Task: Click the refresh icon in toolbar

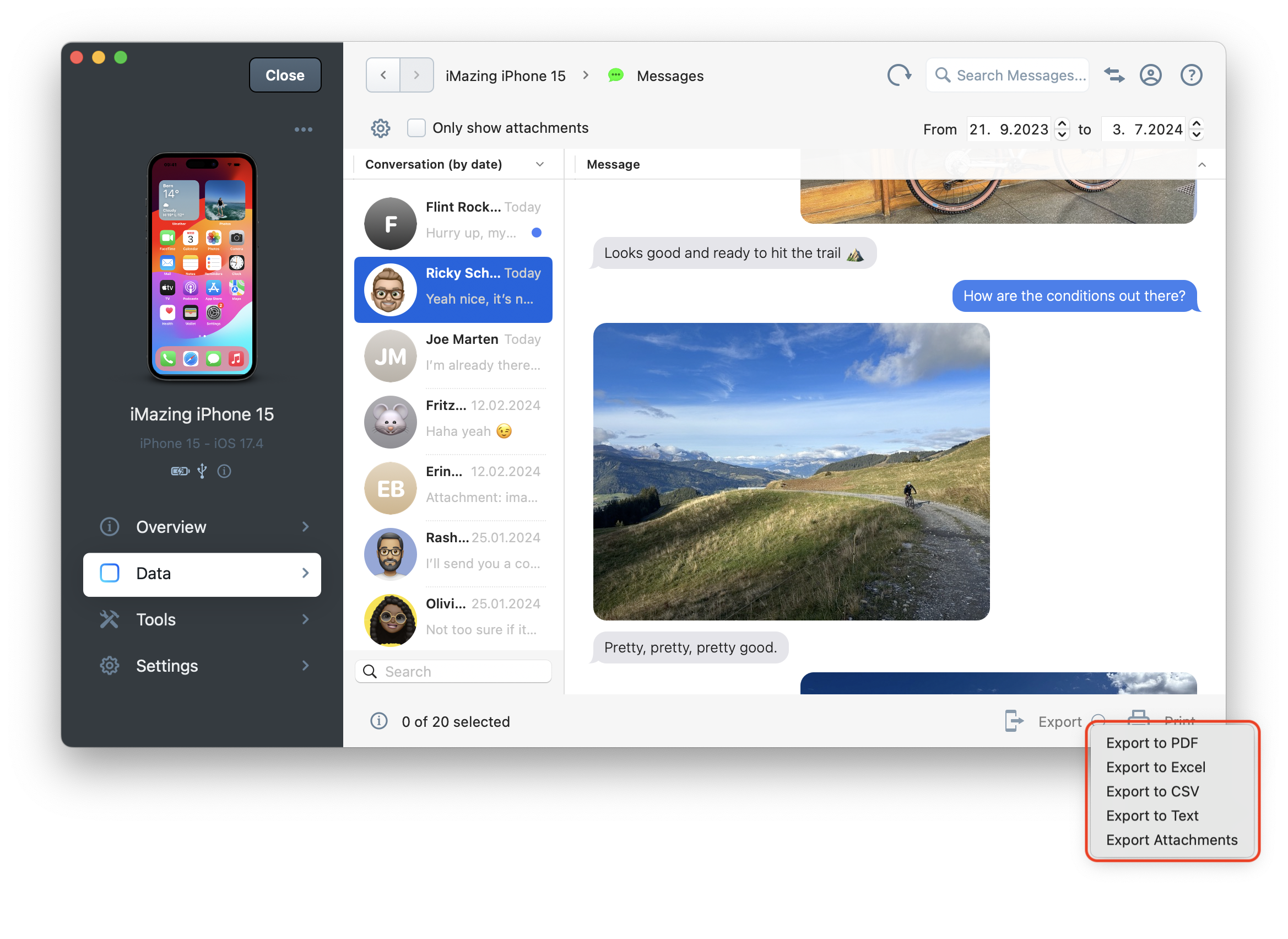Action: [899, 75]
